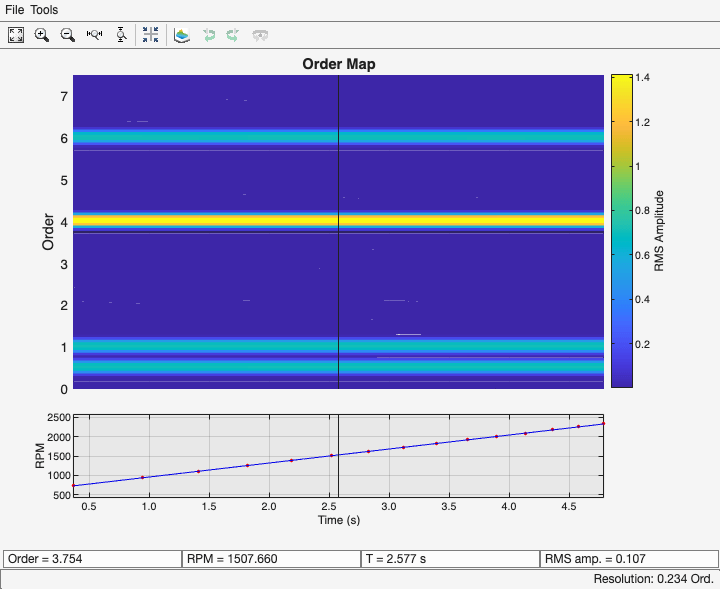Click the RPM value readout field

(270, 559)
